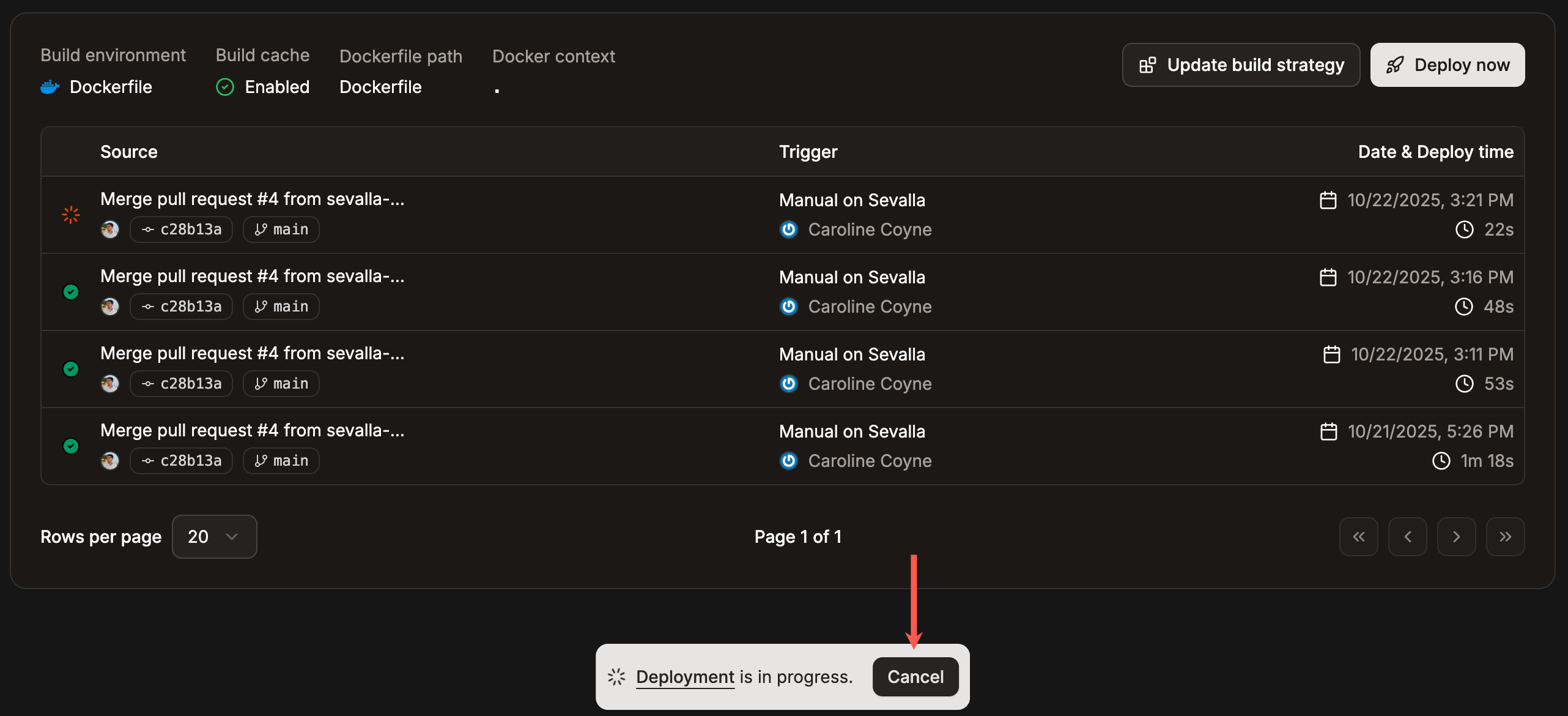Jump to the last page
Image resolution: width=1568 pixels, height=716 pixels.
pyautogui.click(x=1505, y=537)
